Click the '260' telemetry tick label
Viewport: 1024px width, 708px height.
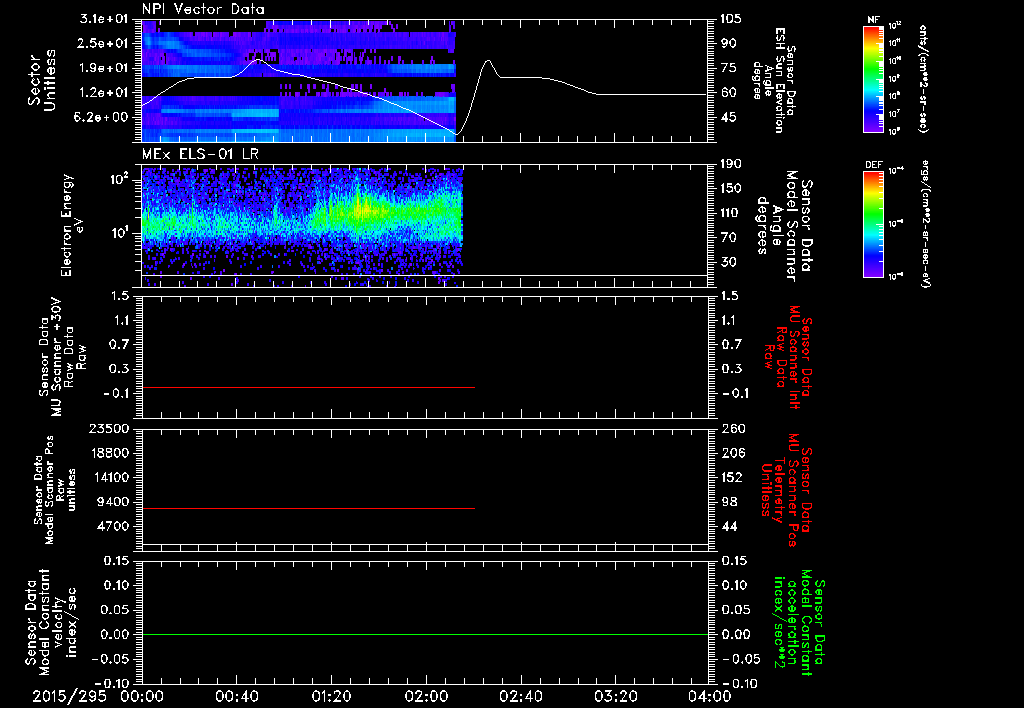[731, 429]
